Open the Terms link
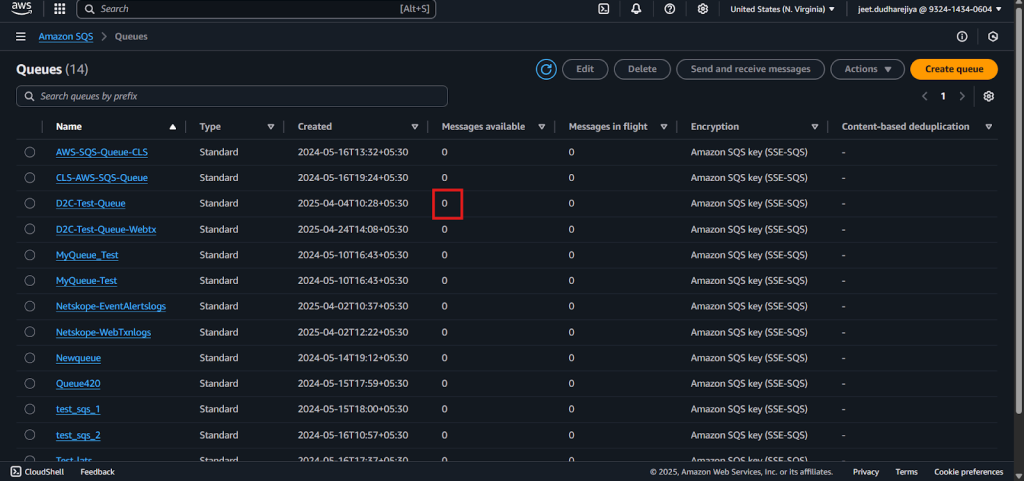 click(x=906, y=472)
